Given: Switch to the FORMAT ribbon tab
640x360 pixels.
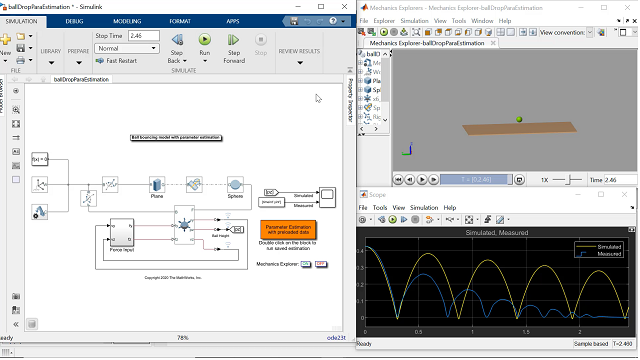Looking at the screenshot, I should pyautogui.click(x=180, y=21).
